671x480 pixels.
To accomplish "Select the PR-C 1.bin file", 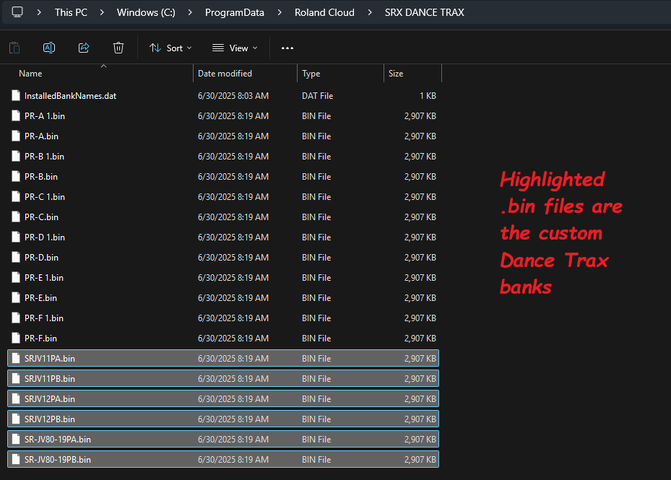I will pos(223,197).
